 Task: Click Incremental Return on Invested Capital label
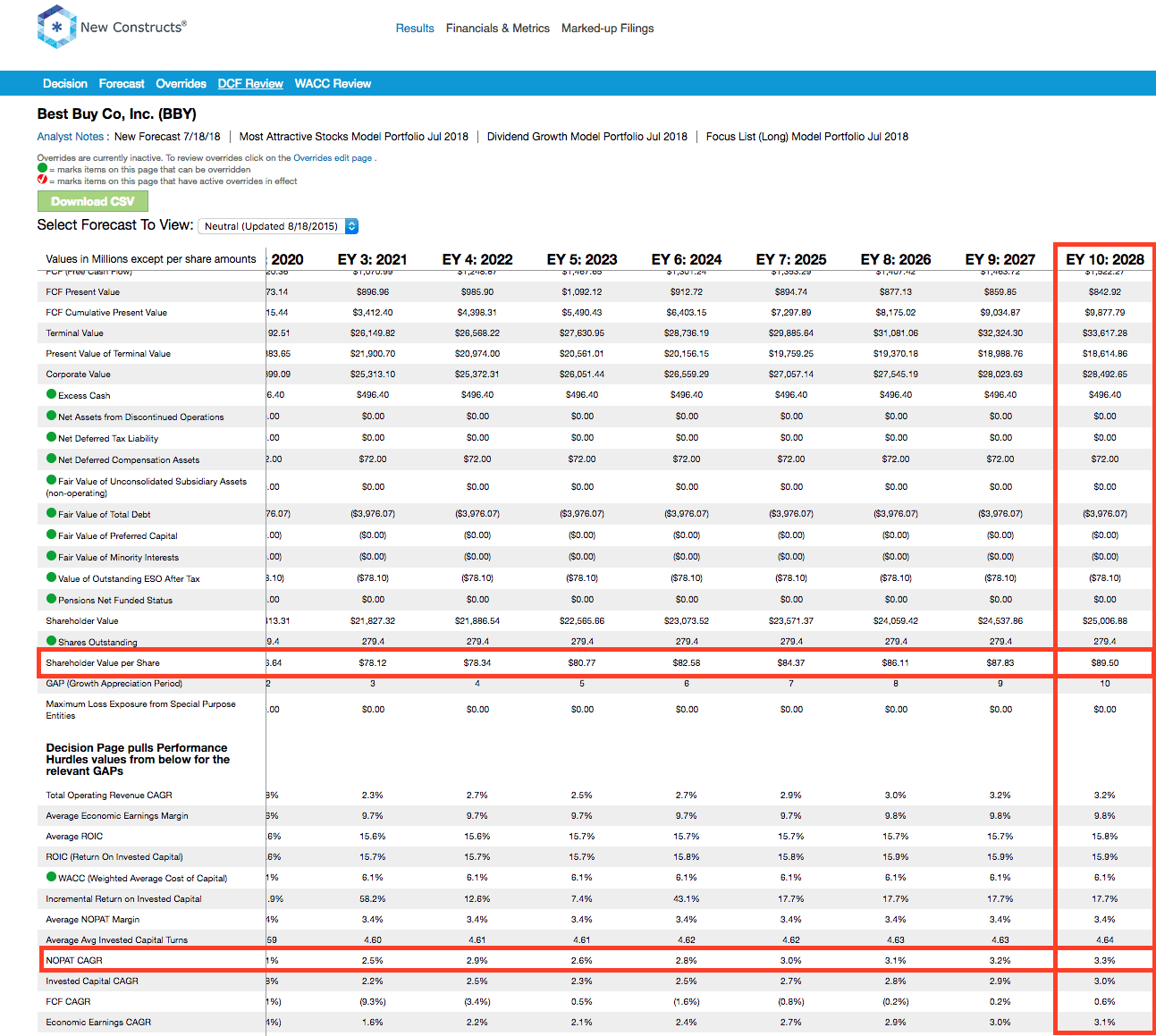click(x=123, y=898)
